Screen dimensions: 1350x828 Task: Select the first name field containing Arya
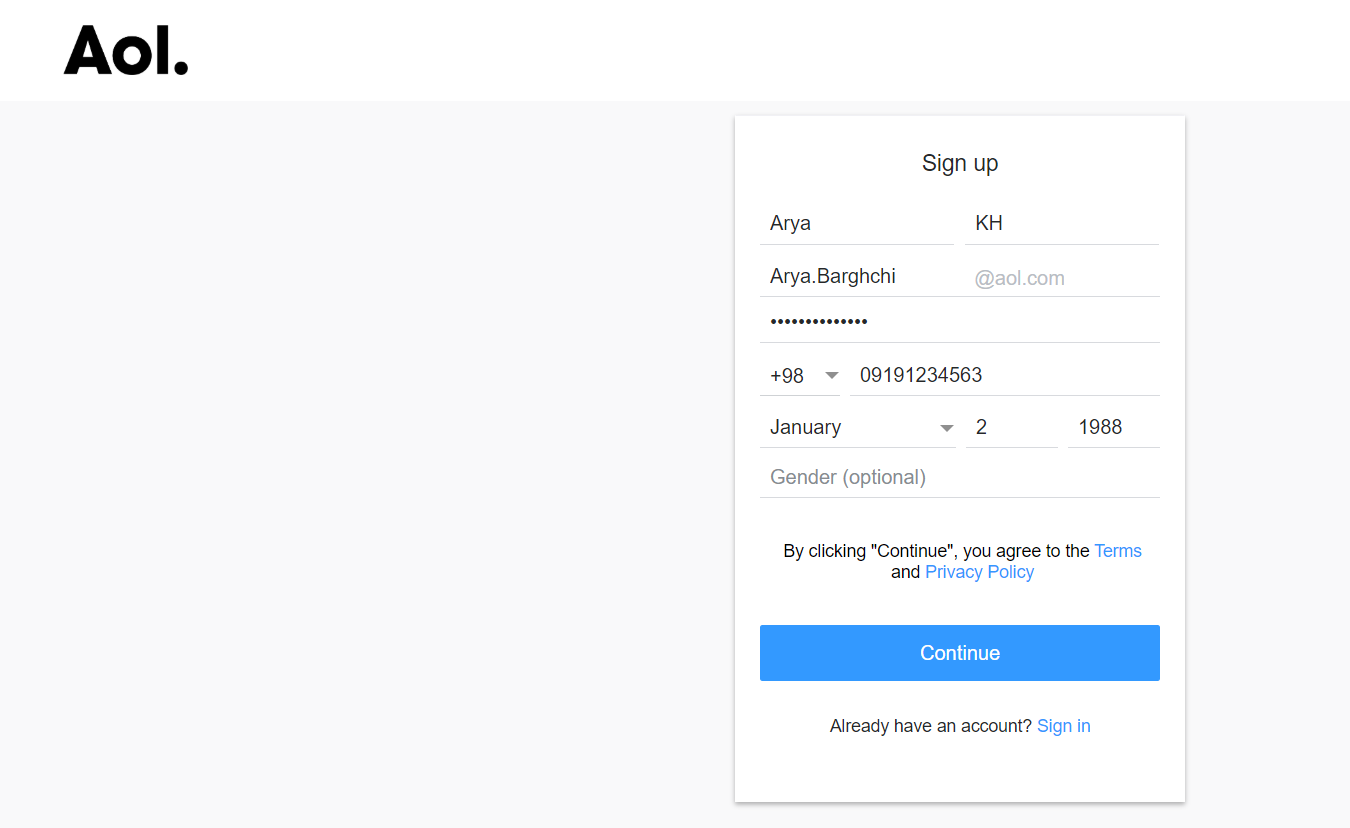coord(857,223)
